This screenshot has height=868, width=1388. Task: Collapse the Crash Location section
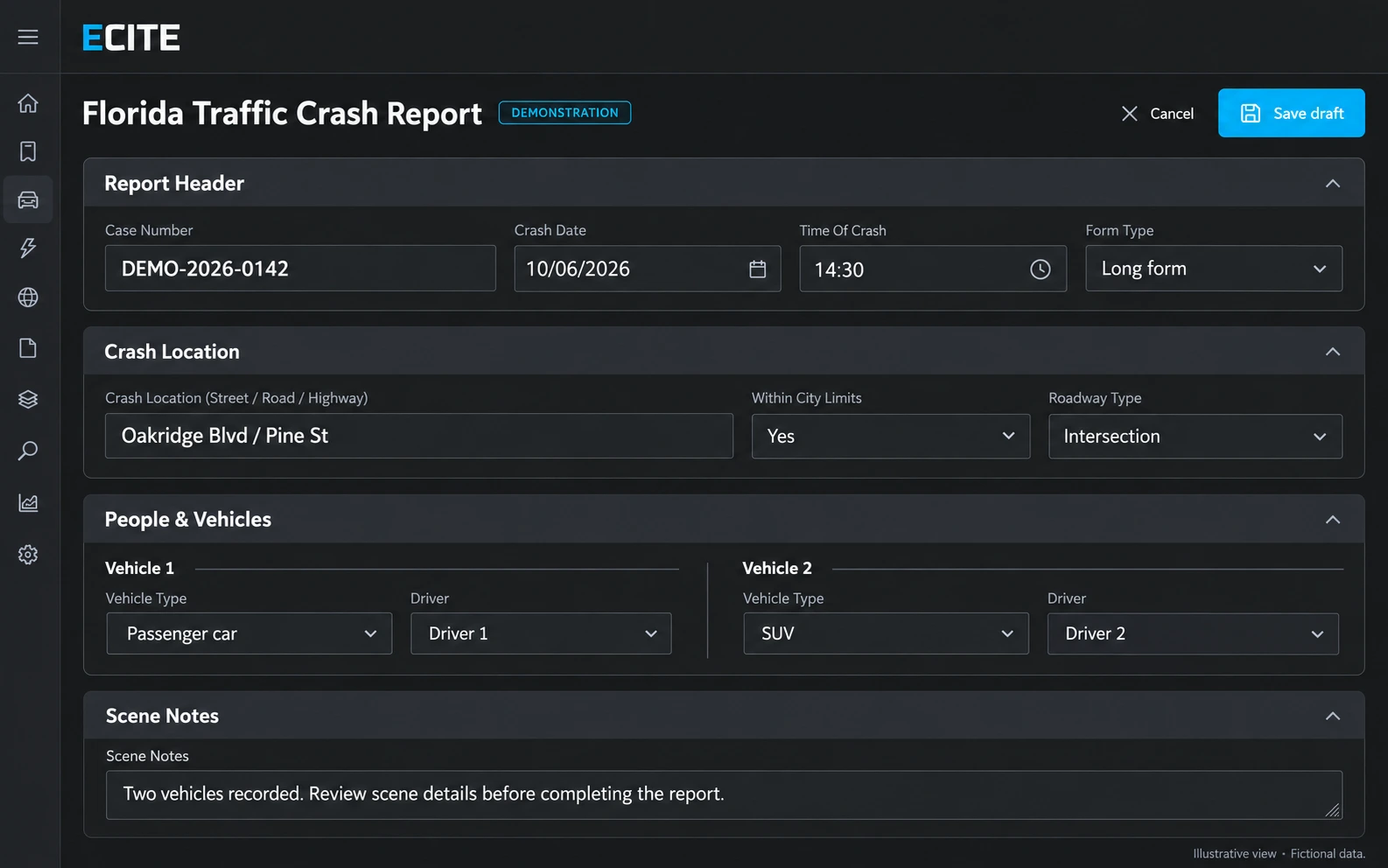point(1333,352)
